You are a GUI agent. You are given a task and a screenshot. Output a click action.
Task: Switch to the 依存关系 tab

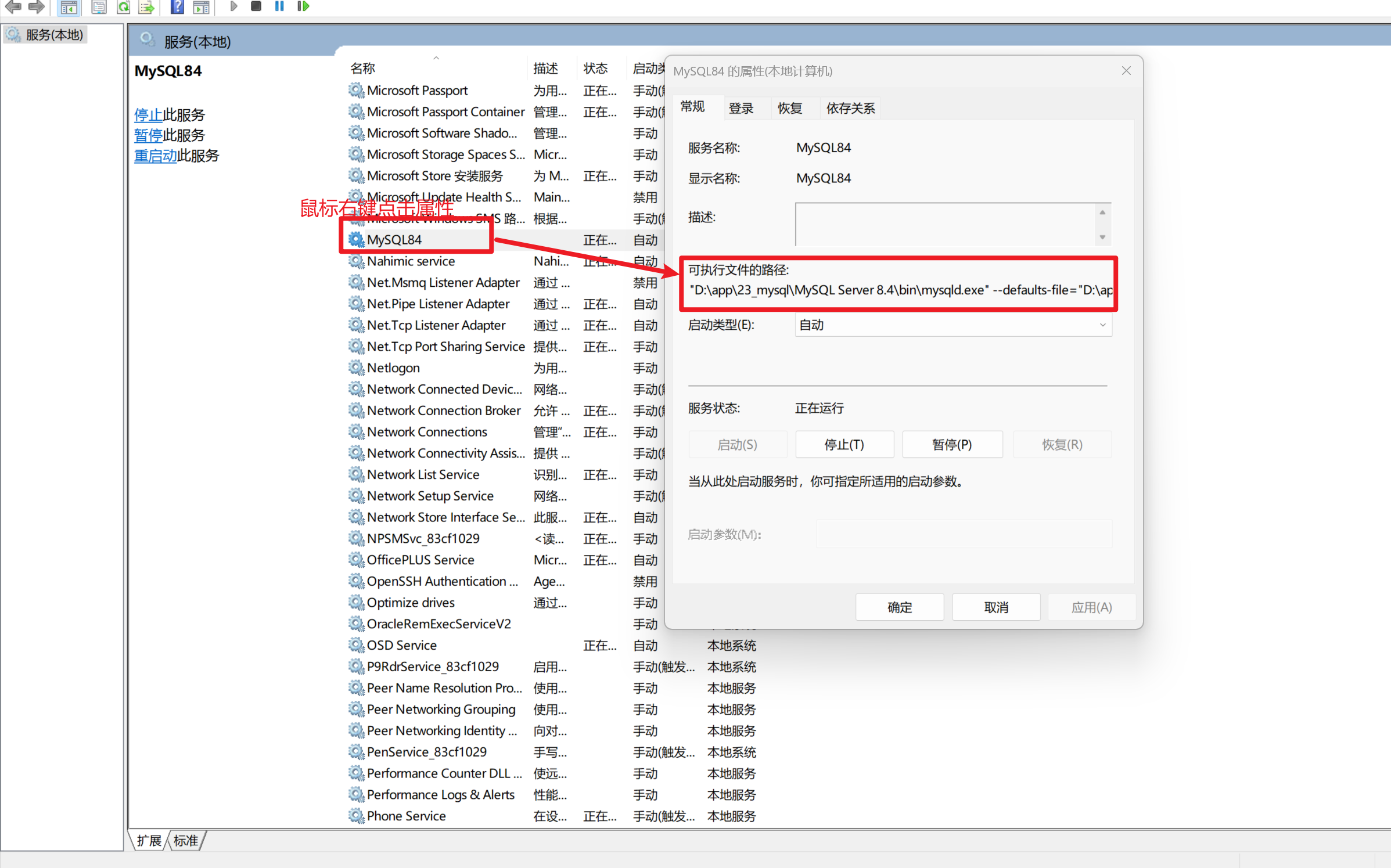850,108
